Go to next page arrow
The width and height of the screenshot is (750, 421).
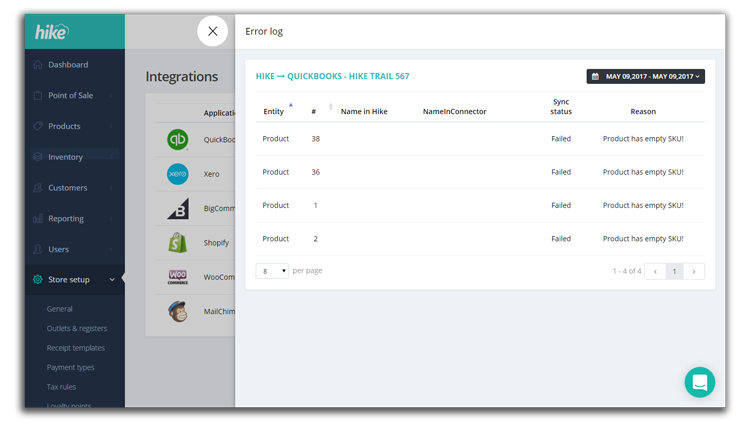[694, 271]
